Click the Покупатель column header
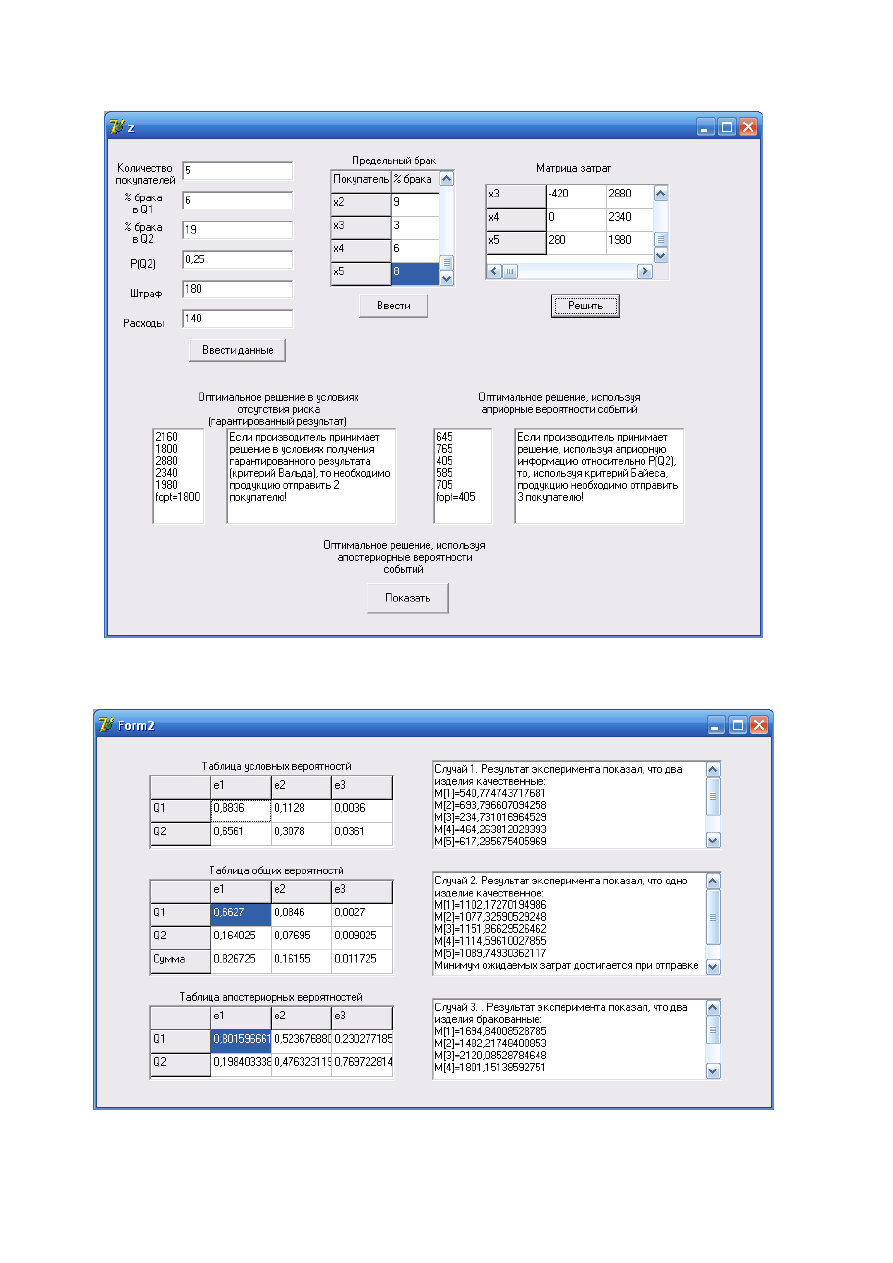Viewport: 893px width, 1263px height. (360, 180)
